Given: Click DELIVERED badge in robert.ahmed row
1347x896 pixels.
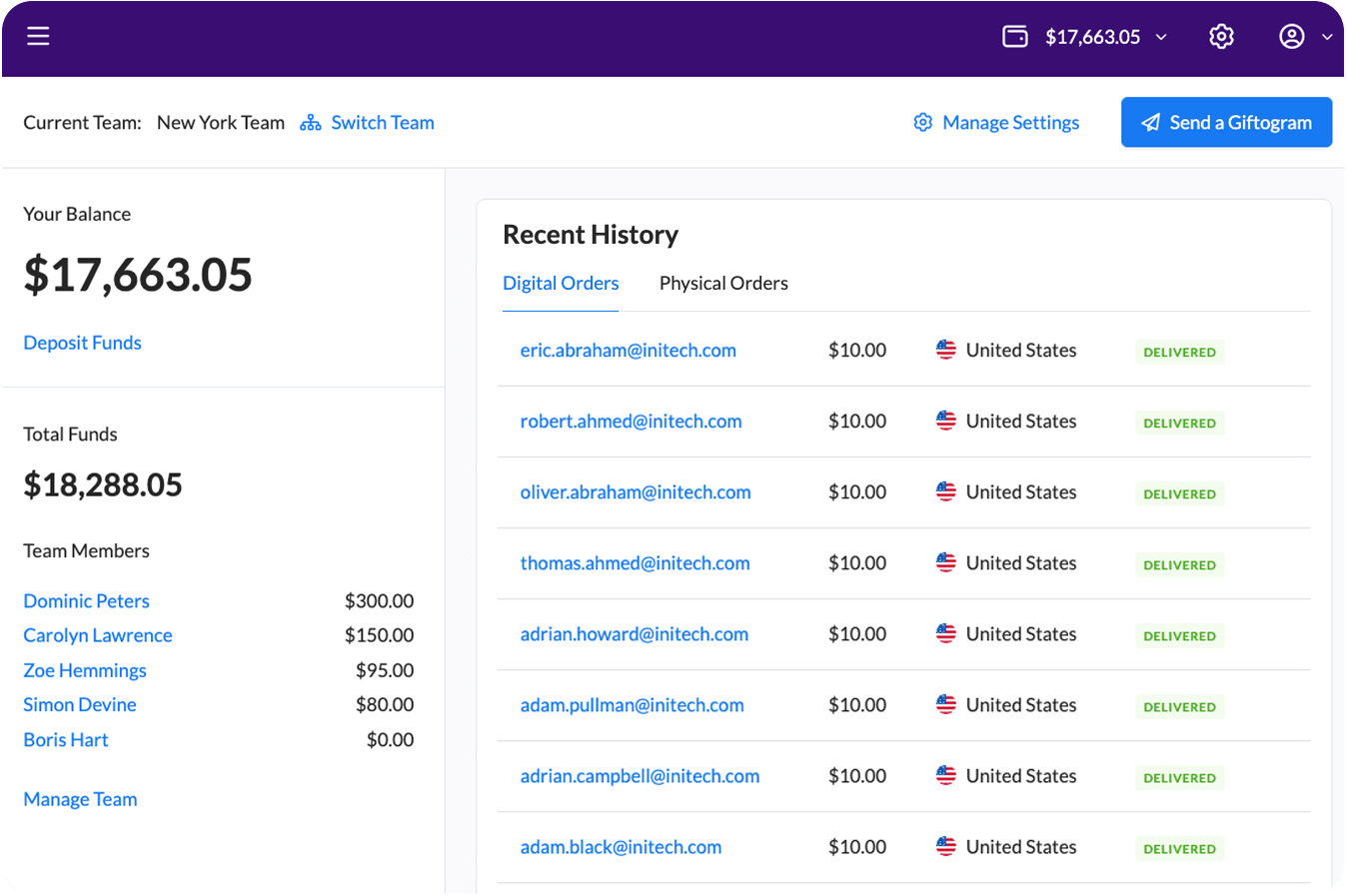Looking at the screenshot, I should pos(1179,423).
